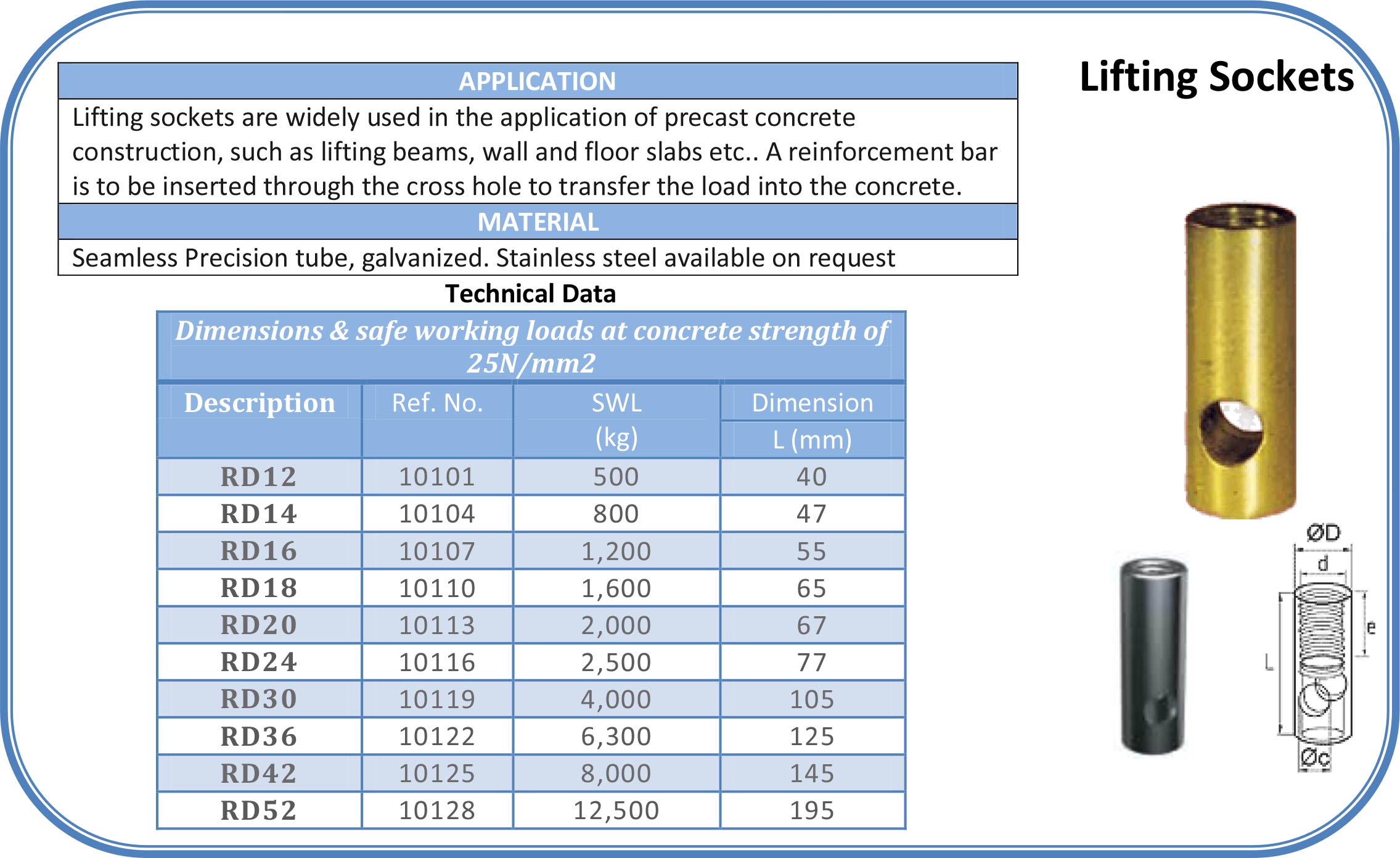Click reference number '10101'
Viewport: 1400px width, 858px height.
tap(437, 477)
